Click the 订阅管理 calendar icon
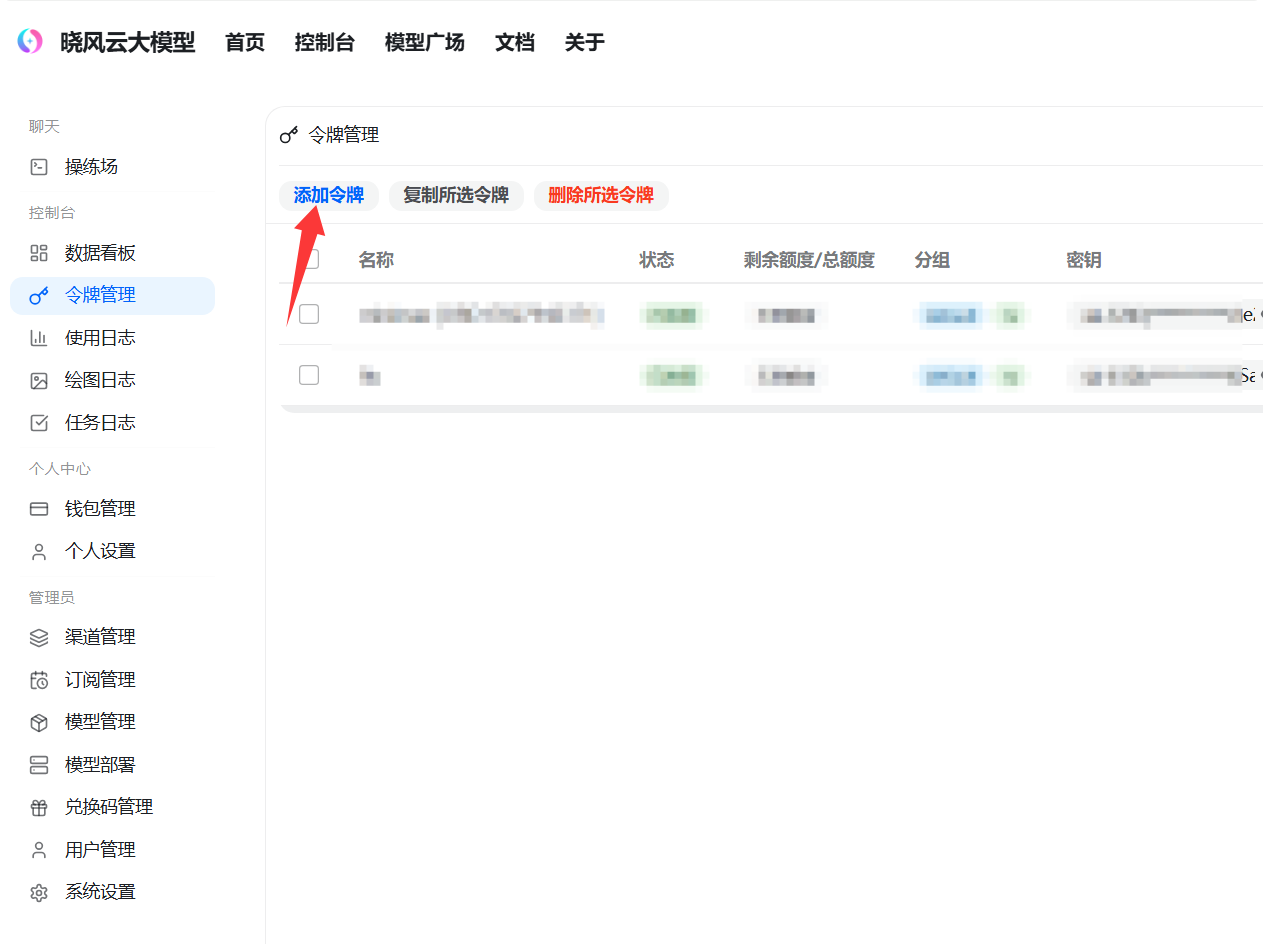The width and height of the screenshot is (1263, 944). click(39, 680)
